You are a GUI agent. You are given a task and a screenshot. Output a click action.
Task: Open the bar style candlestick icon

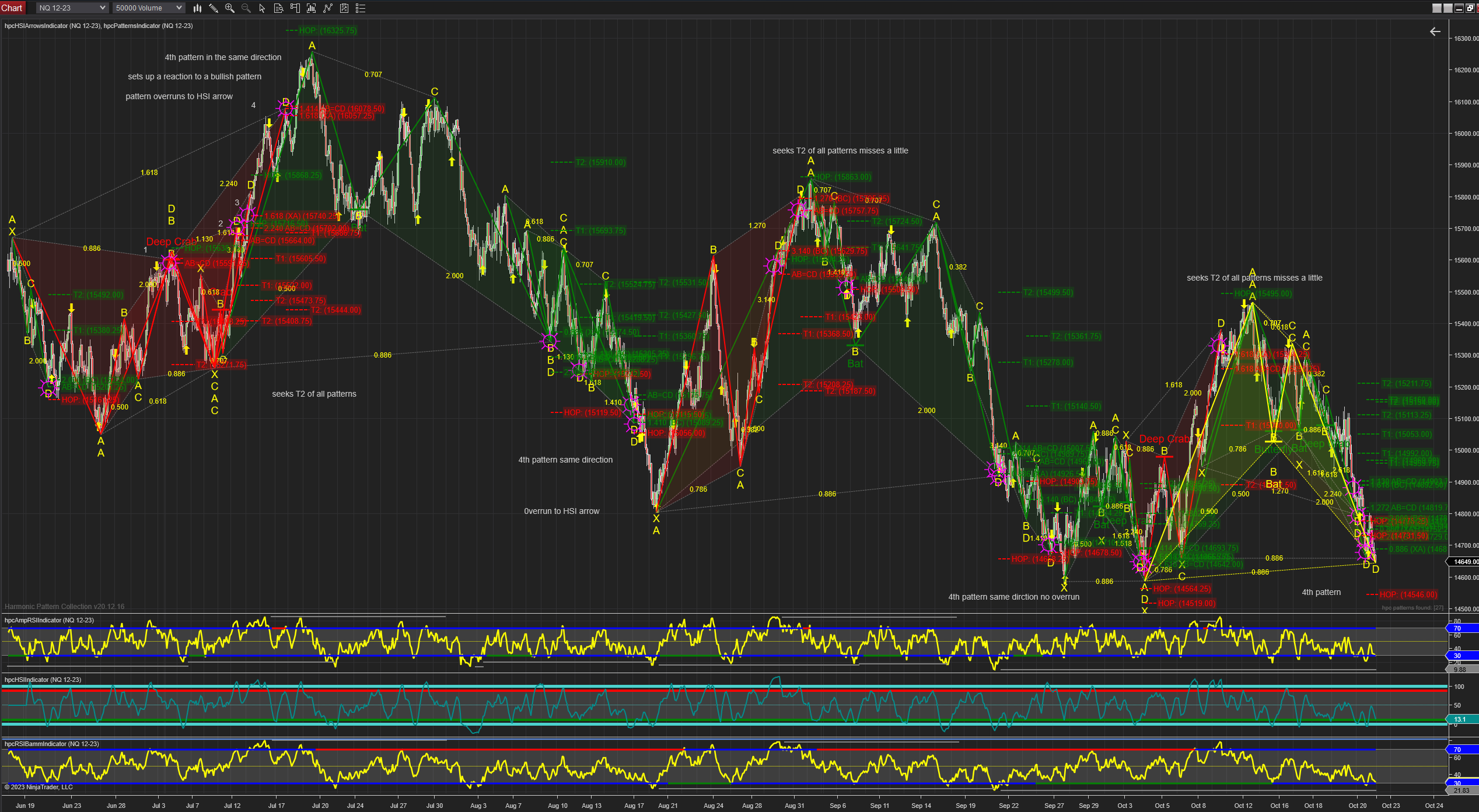coord(197,8)
